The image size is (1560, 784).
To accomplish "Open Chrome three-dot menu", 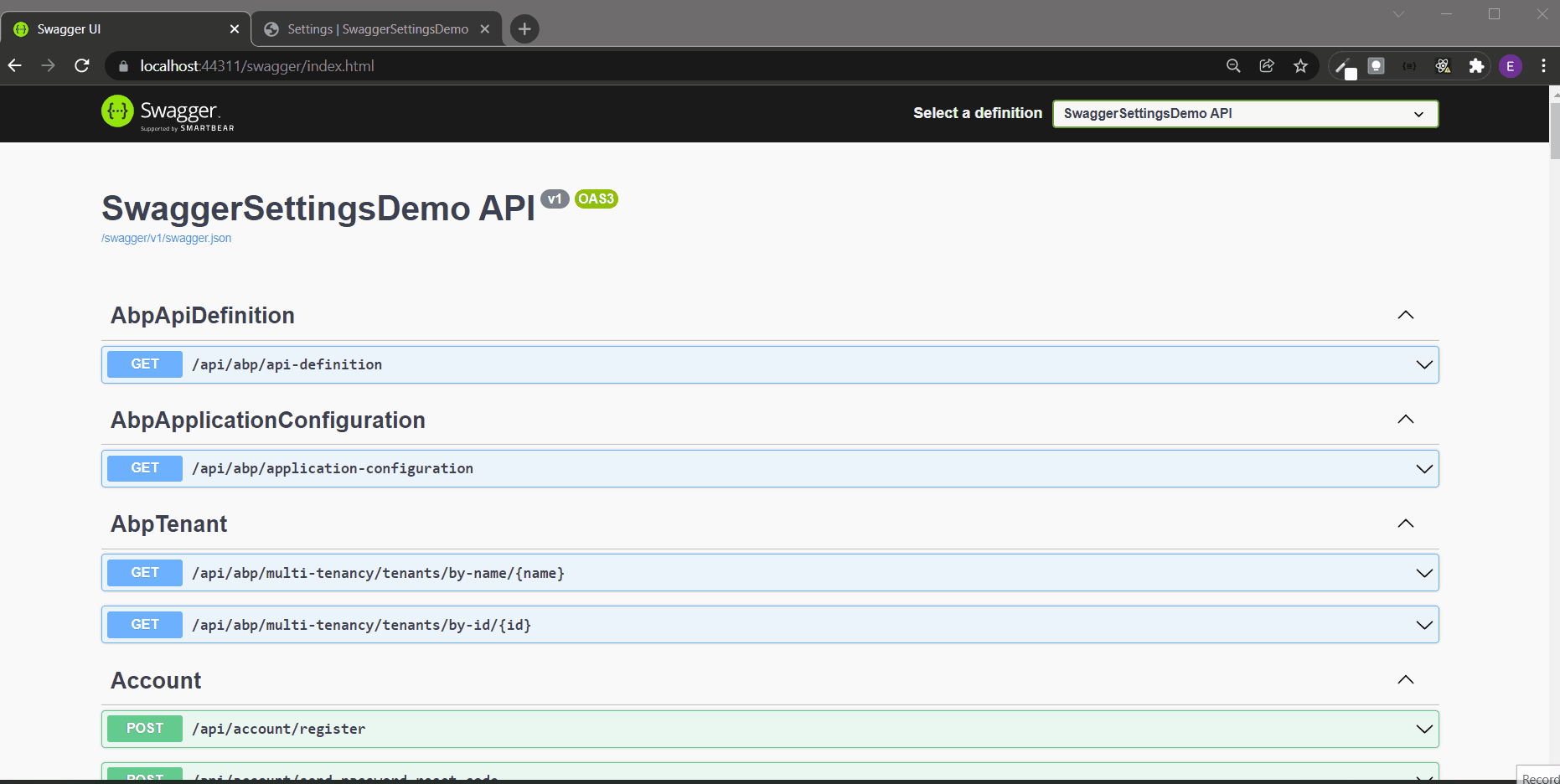I will click(x=1543, y=65).
